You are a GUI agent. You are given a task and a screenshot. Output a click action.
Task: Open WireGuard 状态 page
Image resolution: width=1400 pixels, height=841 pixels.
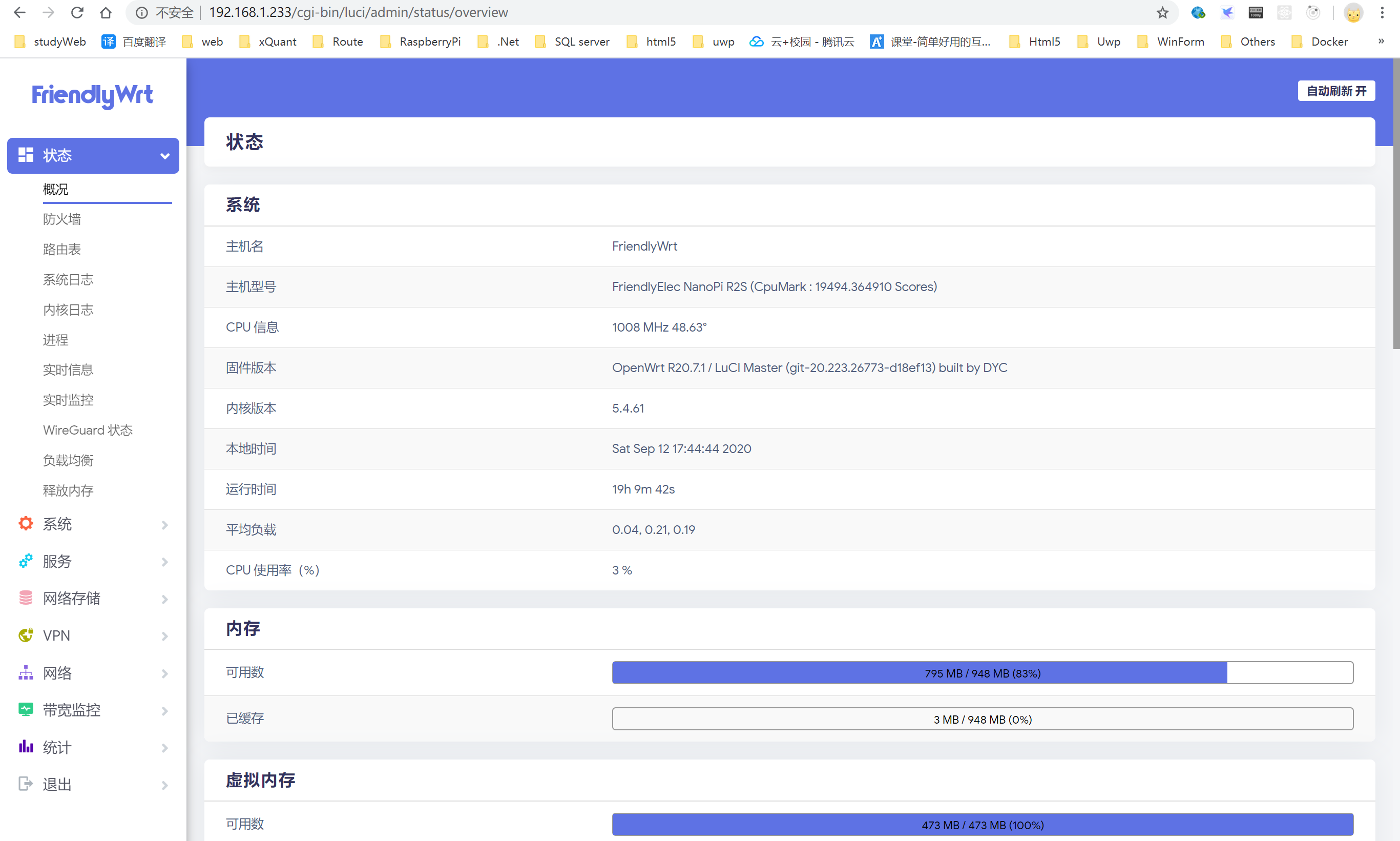tap(88, 430)
